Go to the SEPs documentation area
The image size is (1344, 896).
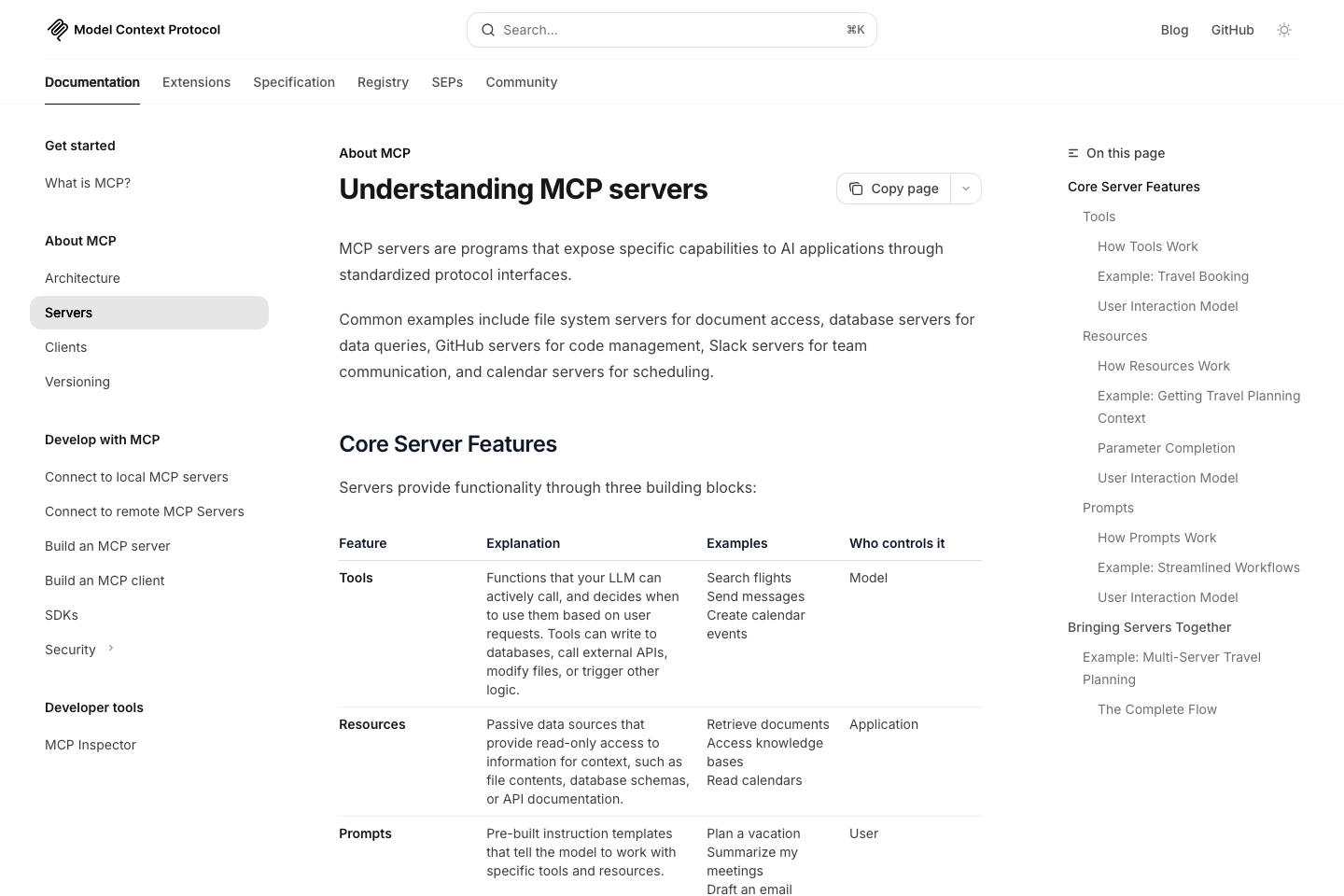pyautogui.click(x=447, y=82)
